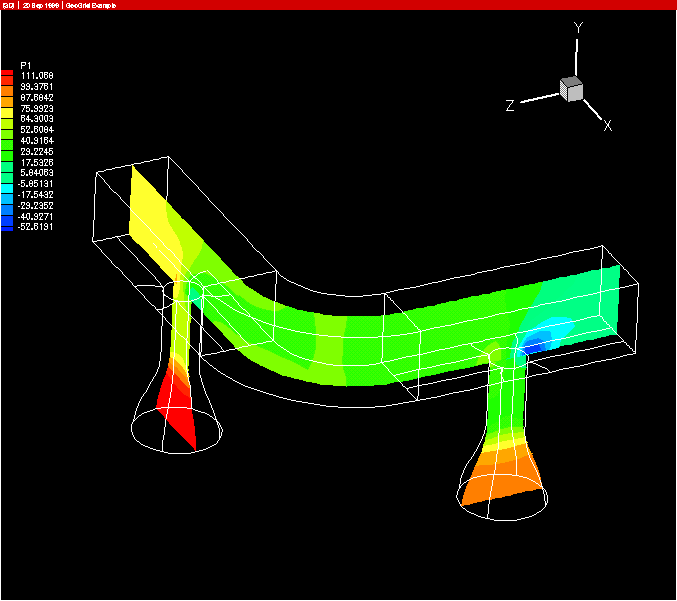Viewport: 677px width, 601px height.
Task: Click the P1 legend title
Action: coord(27,65)
